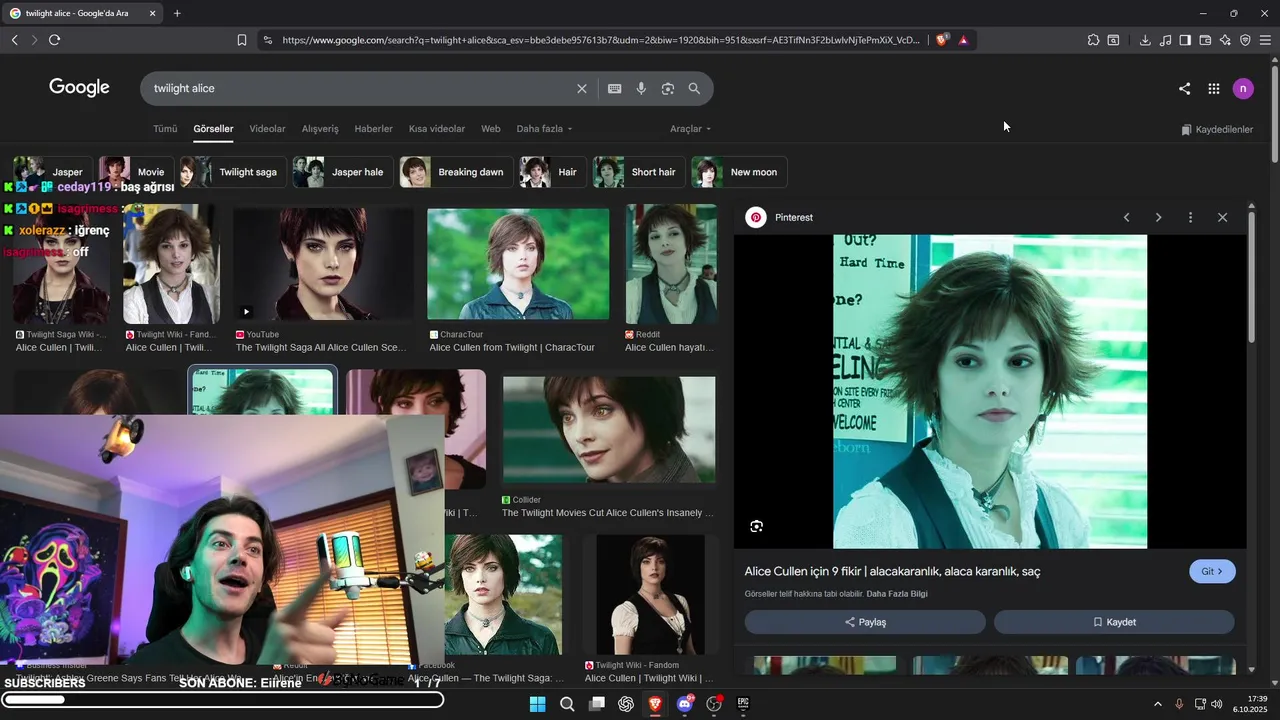Open the browser hamburger menu

coord(1265,40)
